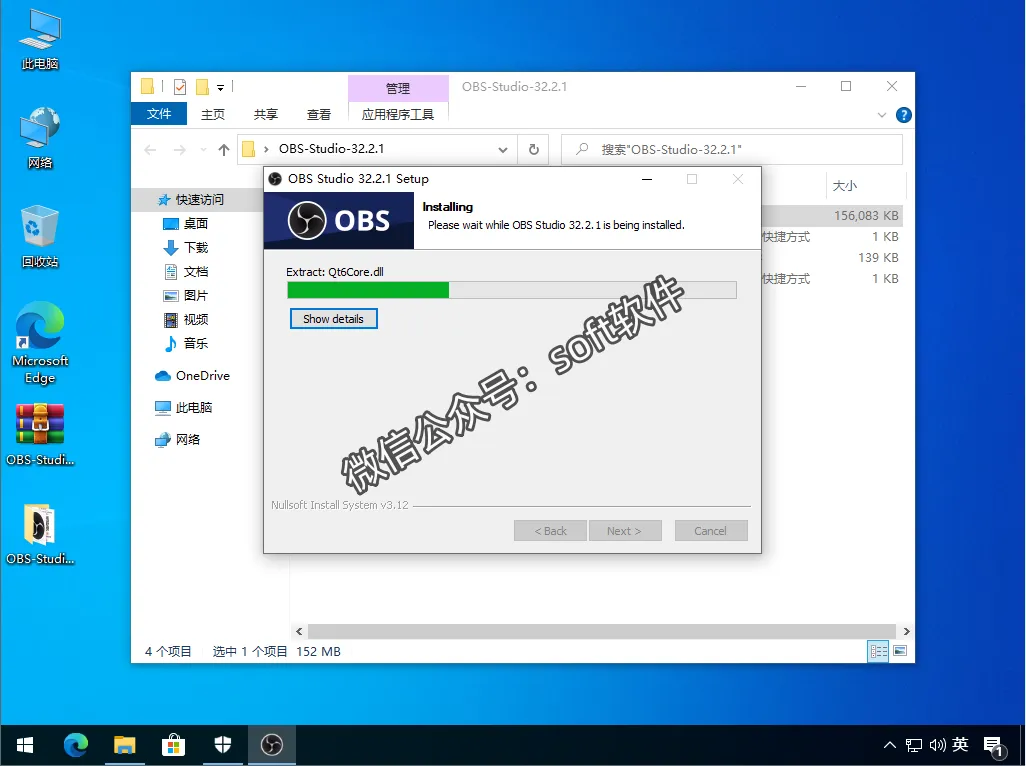Open the notification center icon
1026x766 pixels.
click(x=994, y=746)
